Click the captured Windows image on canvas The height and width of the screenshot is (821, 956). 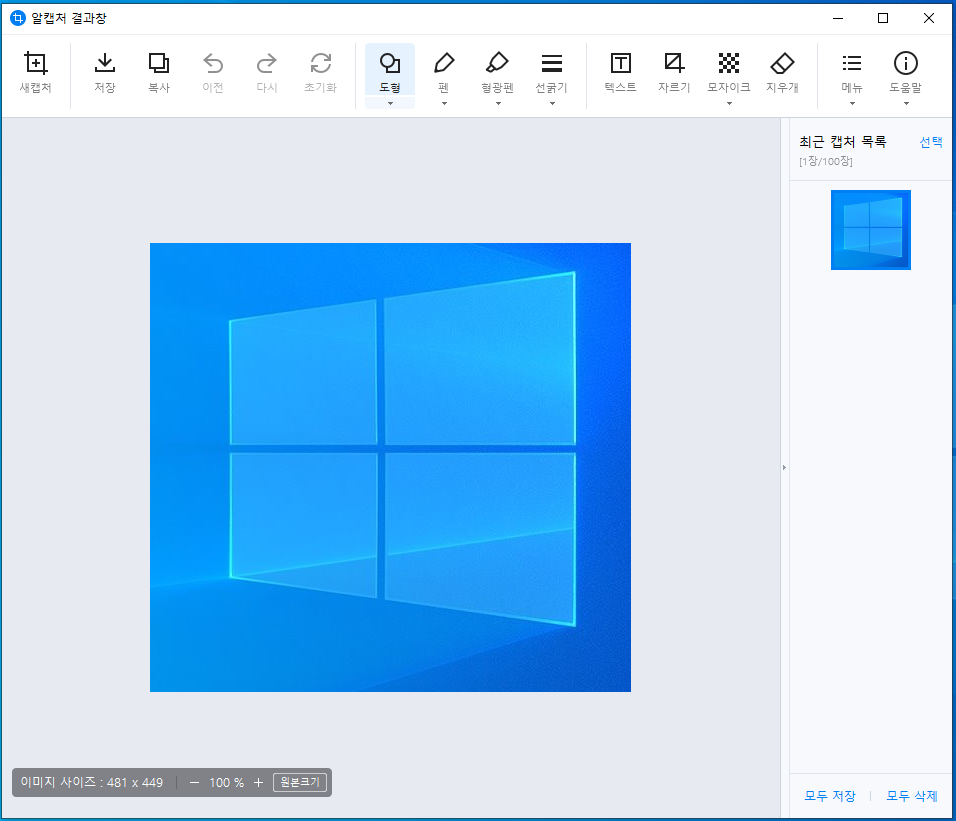(390, 467)
